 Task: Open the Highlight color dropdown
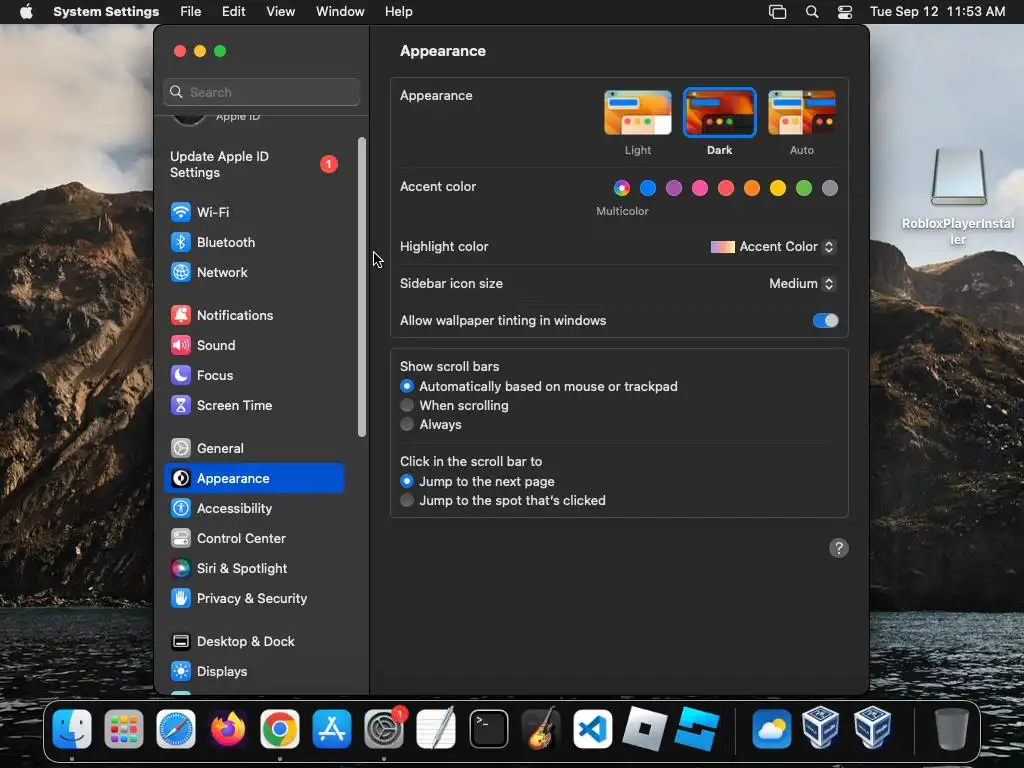(773, 247)
